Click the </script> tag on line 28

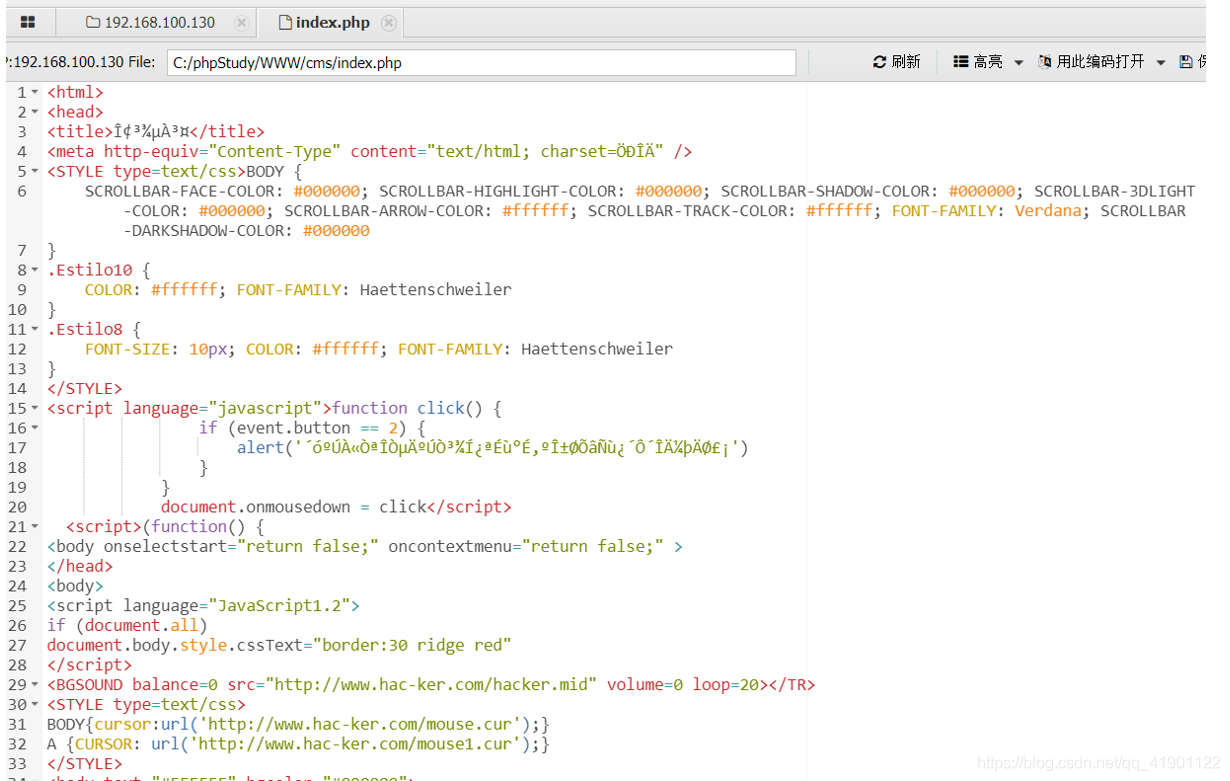(90, 666)
